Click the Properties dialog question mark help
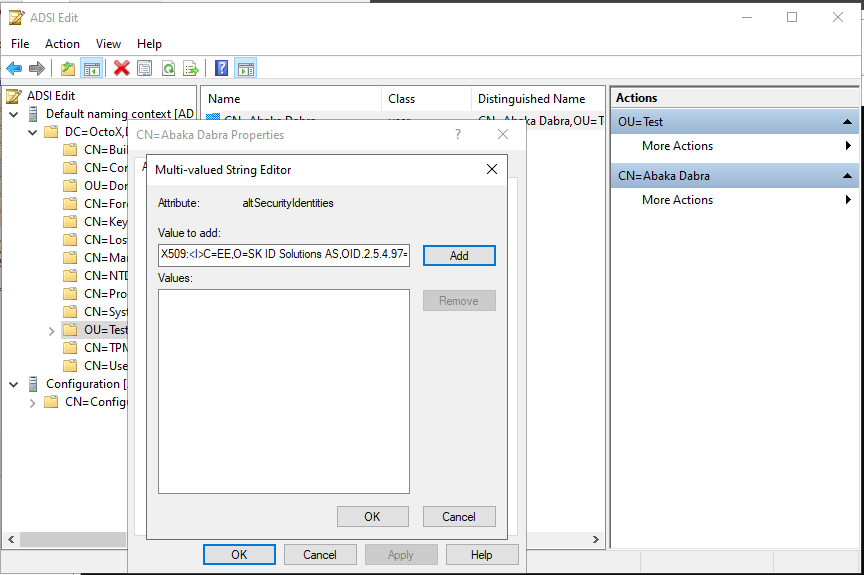 (458, 134)
